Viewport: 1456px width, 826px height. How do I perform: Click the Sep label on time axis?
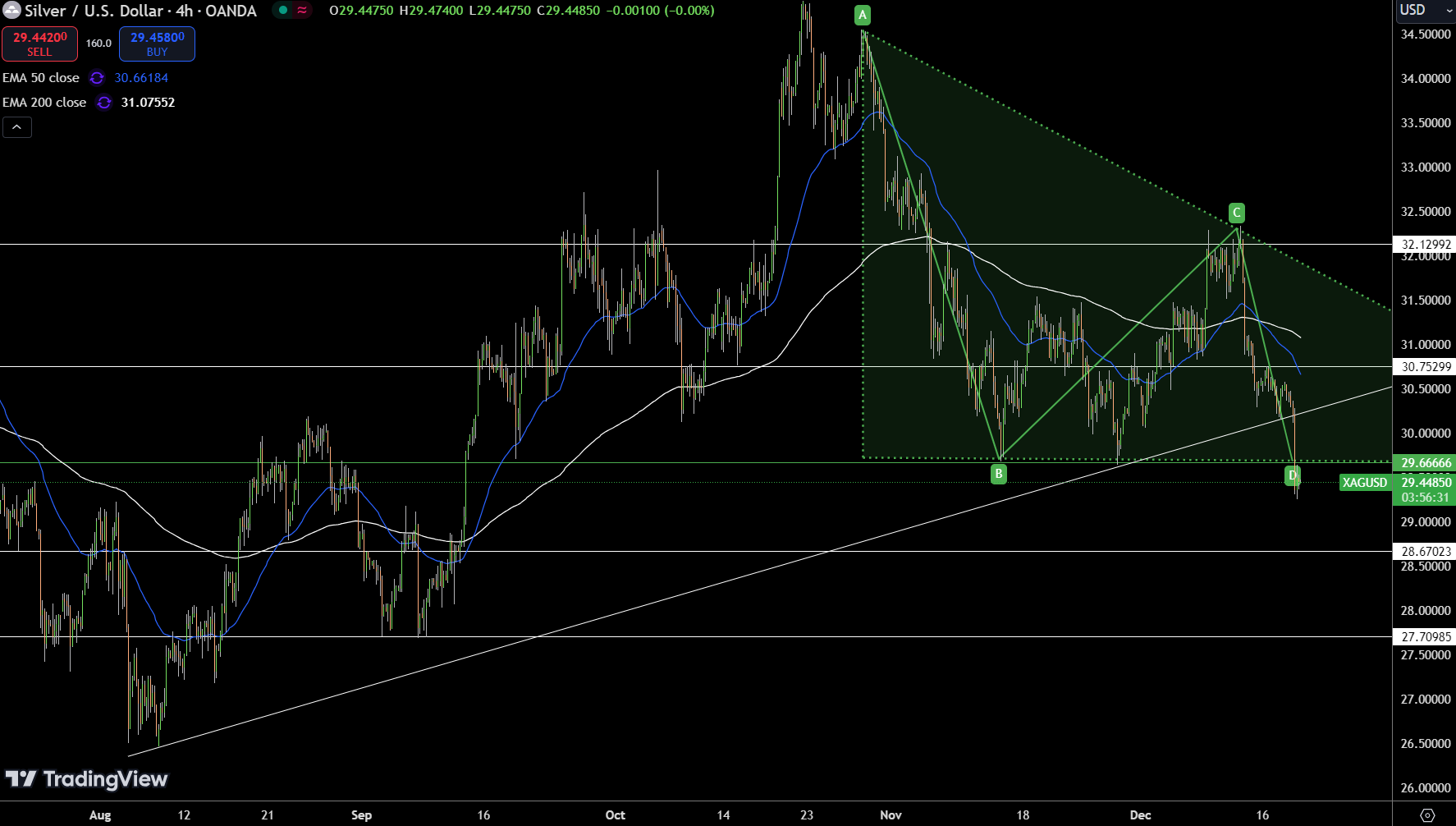[x=361, y=815]
